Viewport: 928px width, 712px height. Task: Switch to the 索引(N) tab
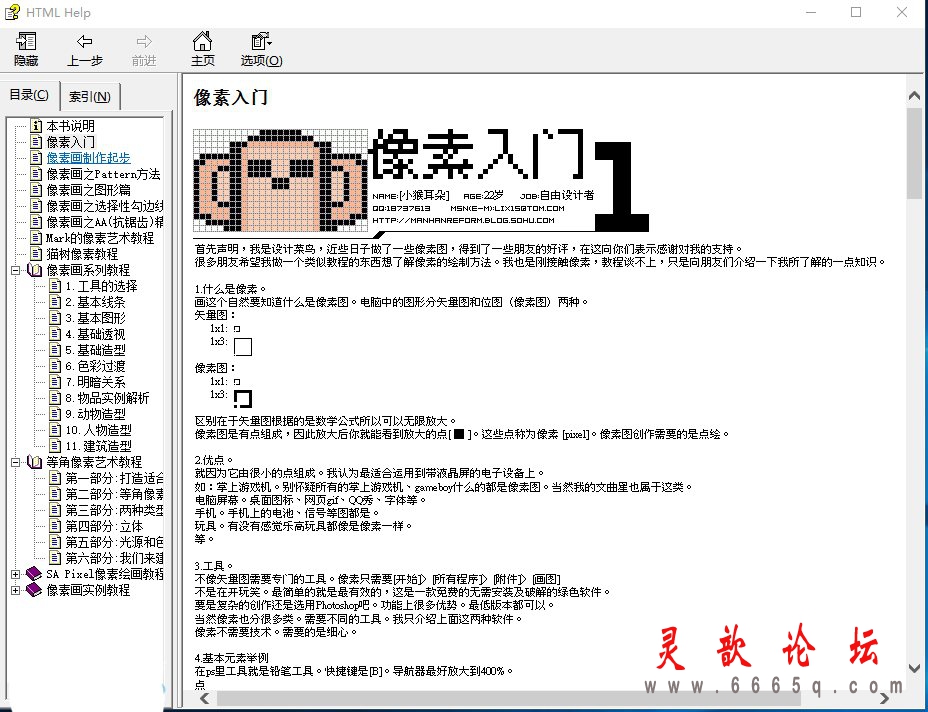click(90, 96)
